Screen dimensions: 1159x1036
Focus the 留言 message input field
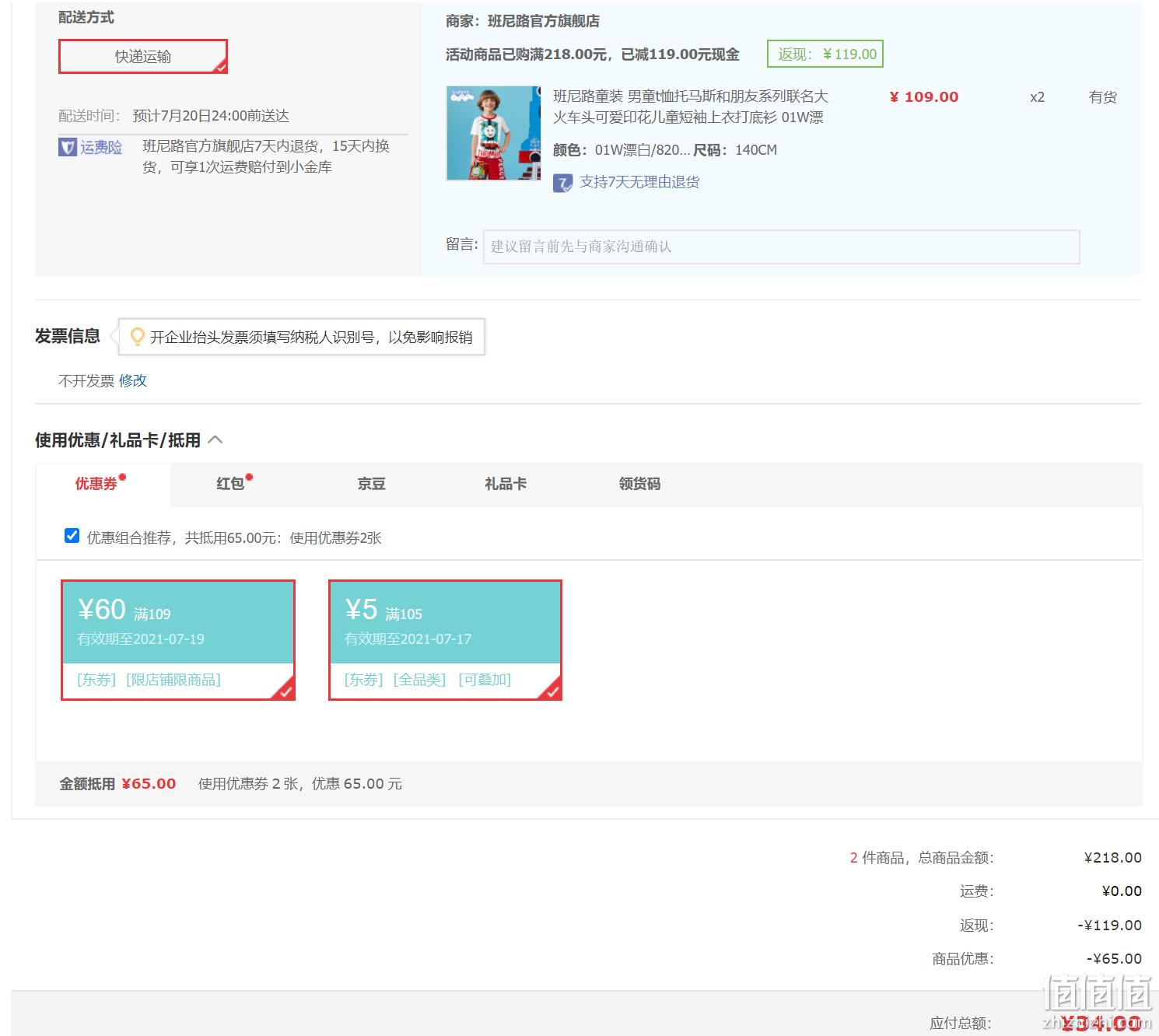[781, 247]
